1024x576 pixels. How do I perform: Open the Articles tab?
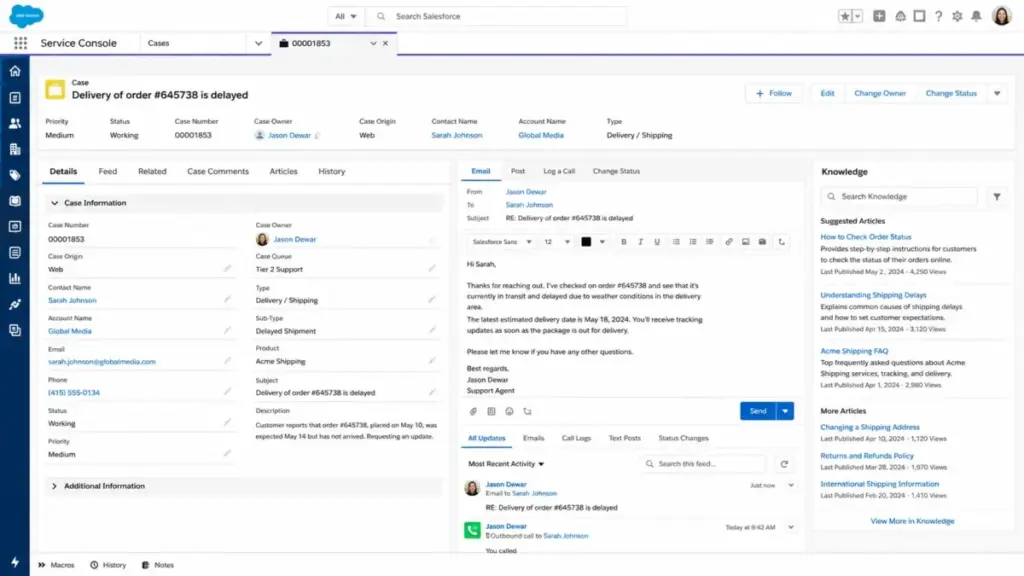click(x=283, y=172)
